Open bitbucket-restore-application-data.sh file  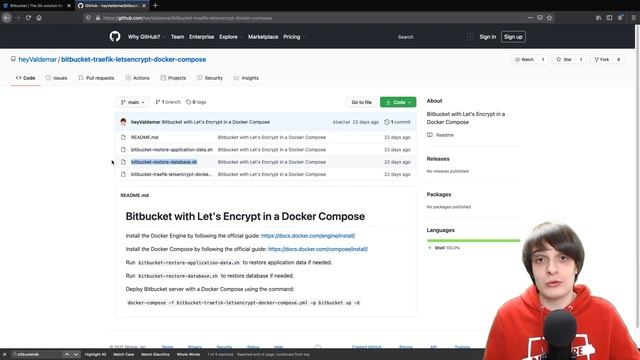pos(172,150)
